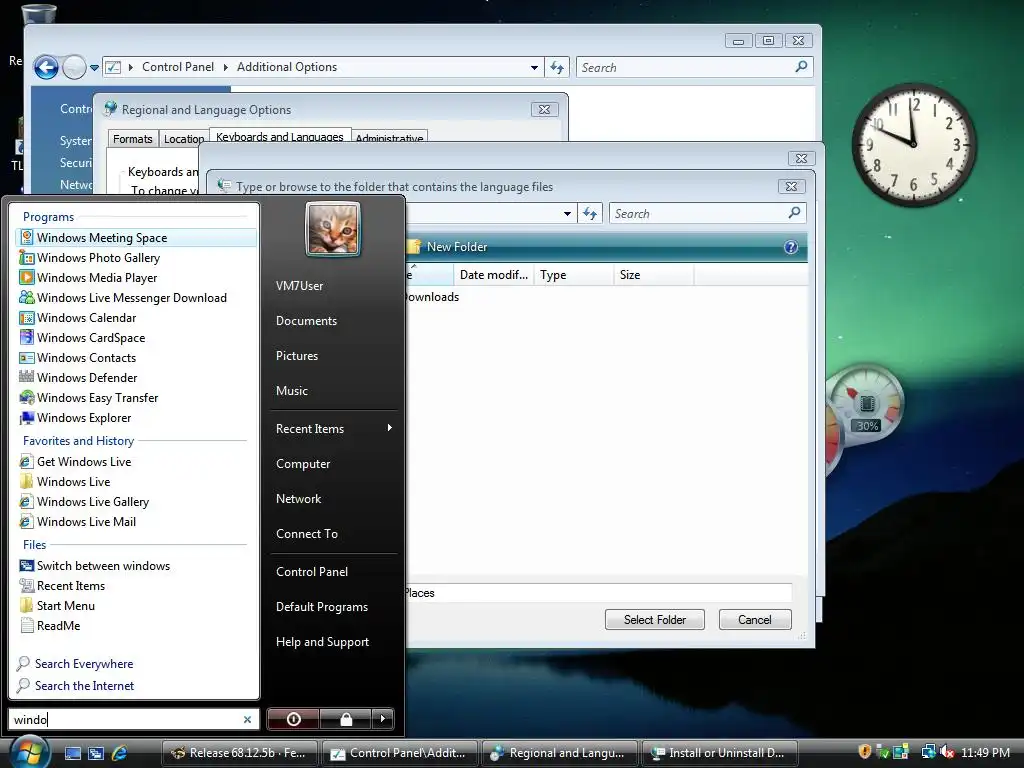Switch to Location tab
This screenshot has height=768, width=1024.
point(184,138)
